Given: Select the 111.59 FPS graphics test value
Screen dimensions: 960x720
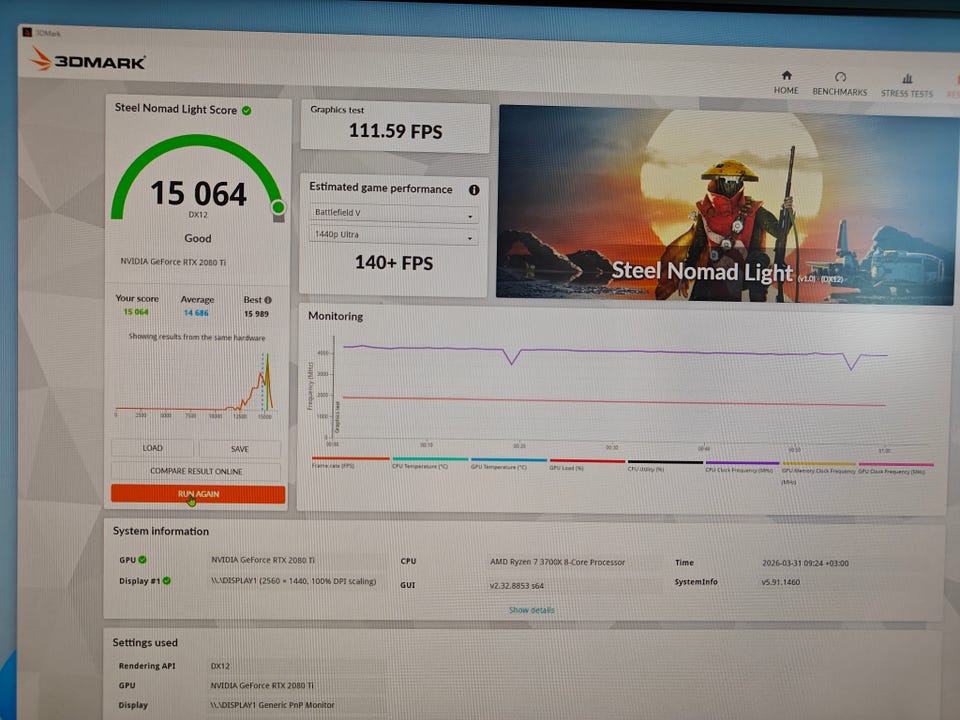Looking at the screenshot, I should [396, 131].
